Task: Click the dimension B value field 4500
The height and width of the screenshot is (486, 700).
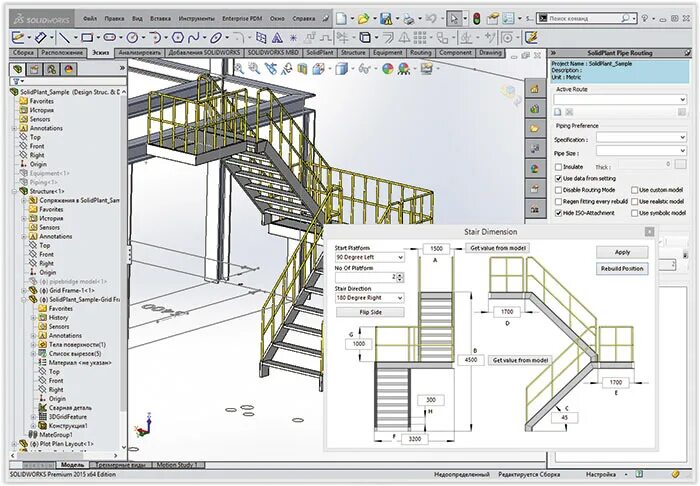Action: (x=471, y=360)
